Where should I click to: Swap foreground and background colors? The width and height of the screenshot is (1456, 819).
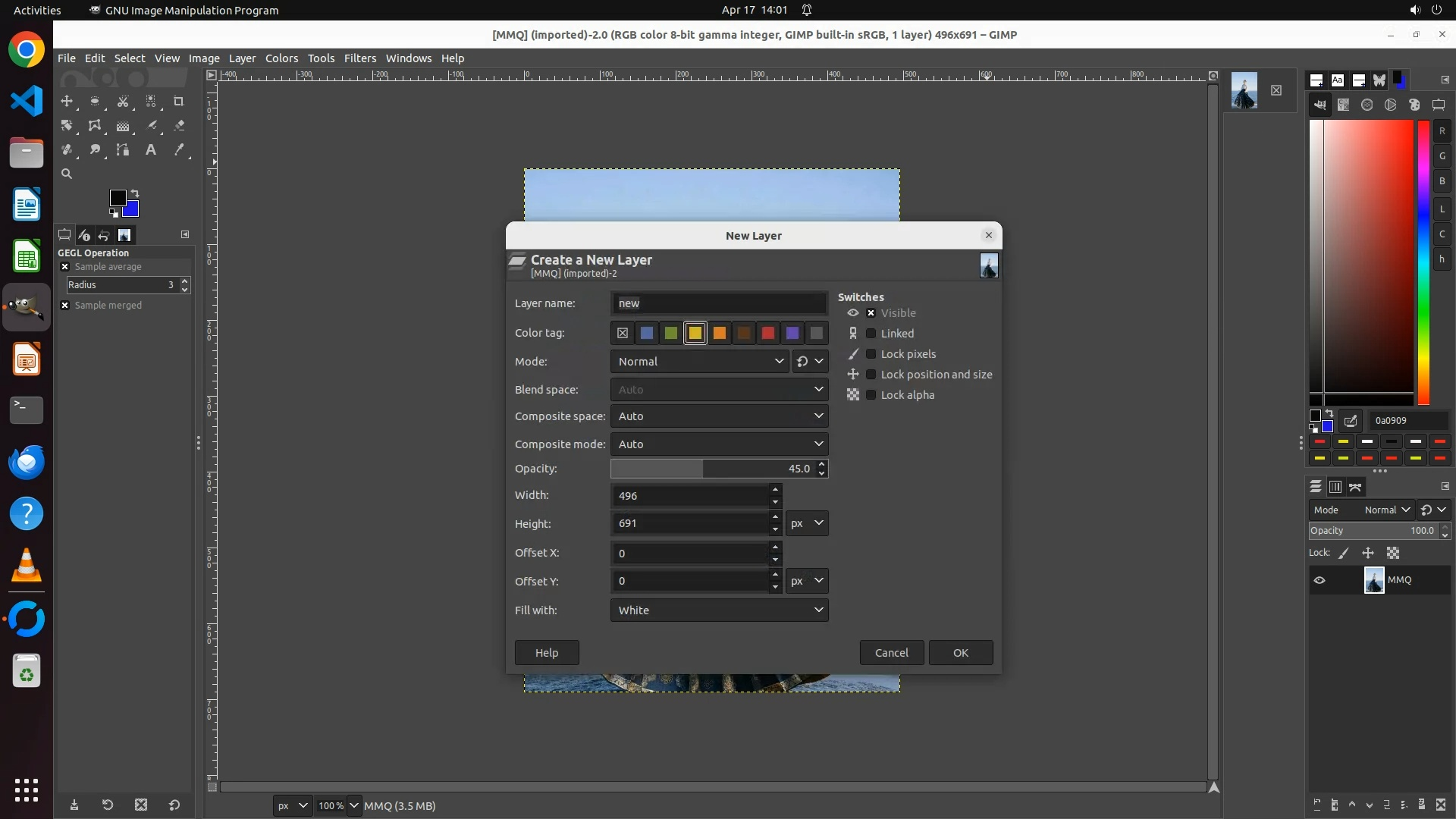point(135,193)
